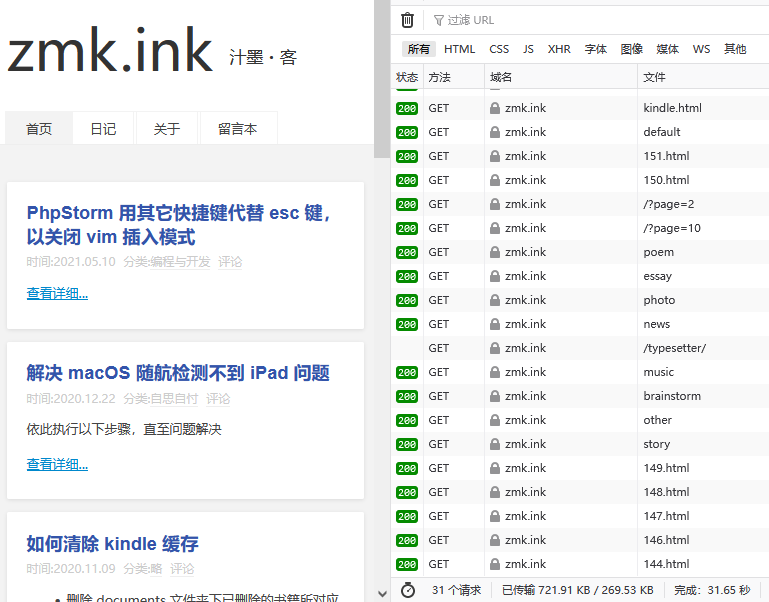769x602 pixels.
Task: Click the 200 status badge for music
Action: 407,372
